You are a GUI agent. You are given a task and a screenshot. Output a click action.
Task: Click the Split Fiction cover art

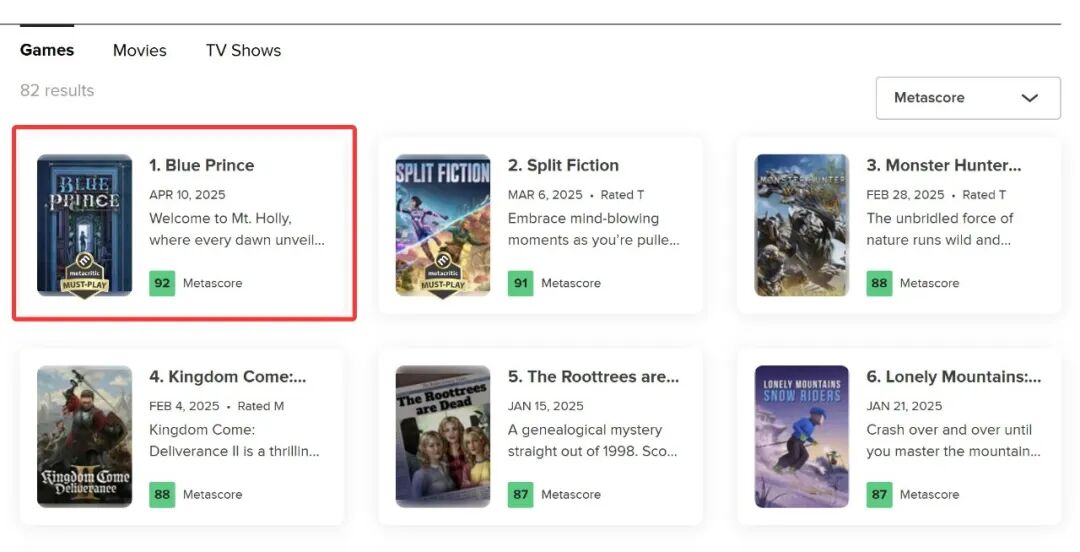coord(443,226)
